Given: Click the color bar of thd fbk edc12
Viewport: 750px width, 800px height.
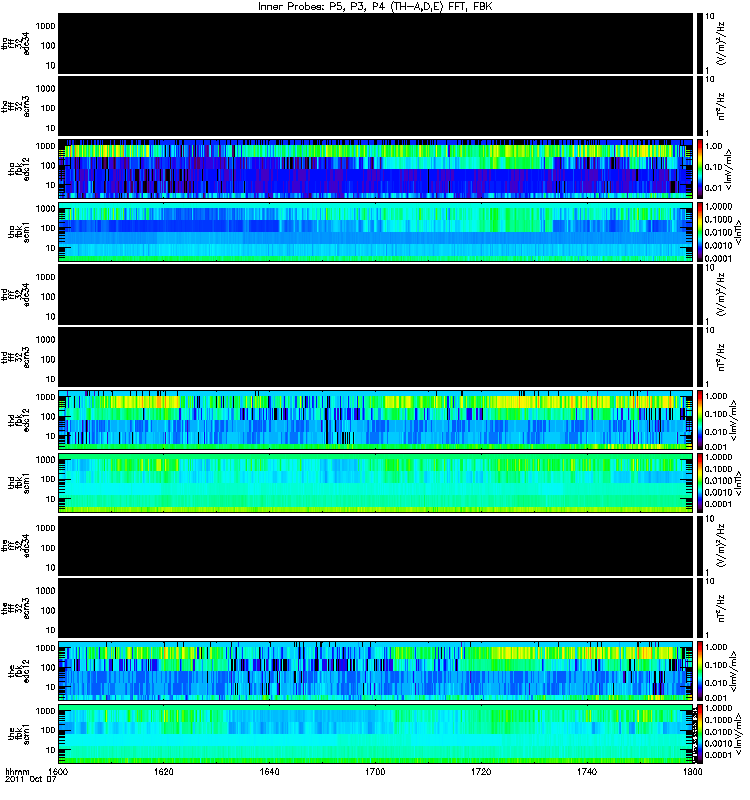Looking at the screenshot, I should click(700, 420).
